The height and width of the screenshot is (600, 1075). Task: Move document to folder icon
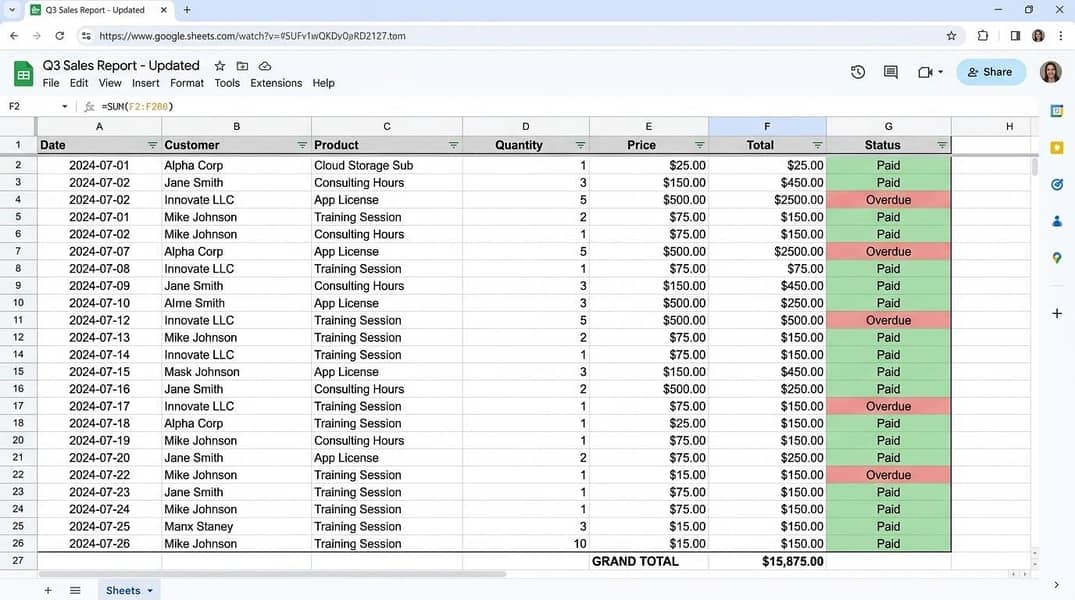click(x=242, y=66)
